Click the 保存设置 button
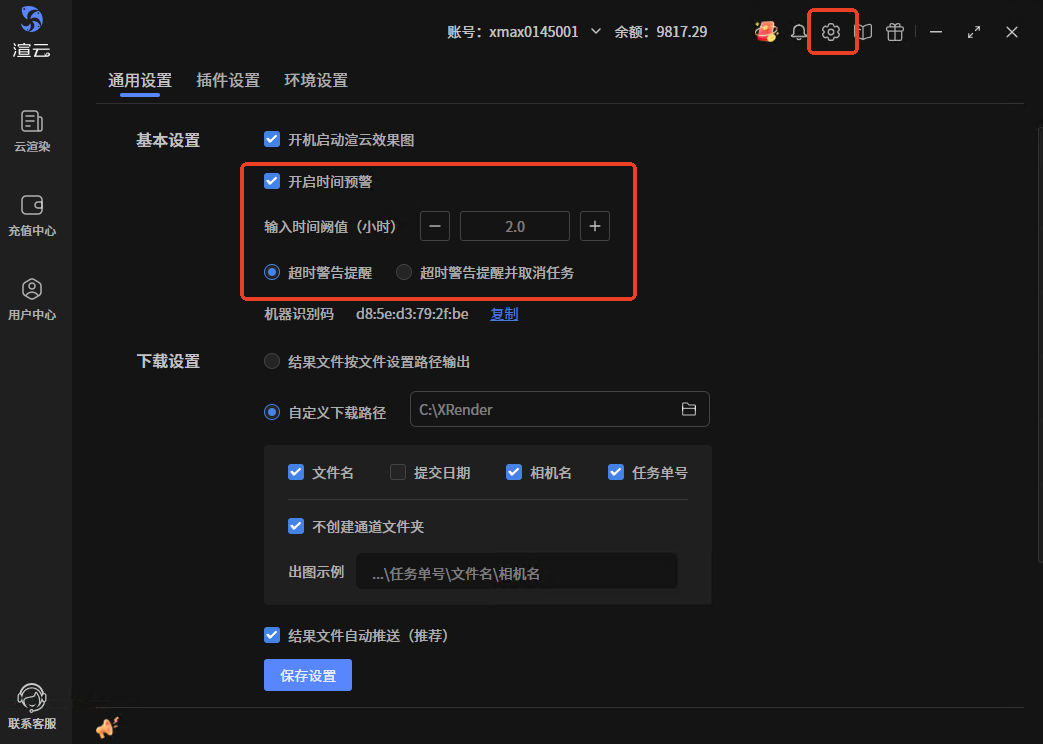 pyautogui.click(x=308, y=676)
